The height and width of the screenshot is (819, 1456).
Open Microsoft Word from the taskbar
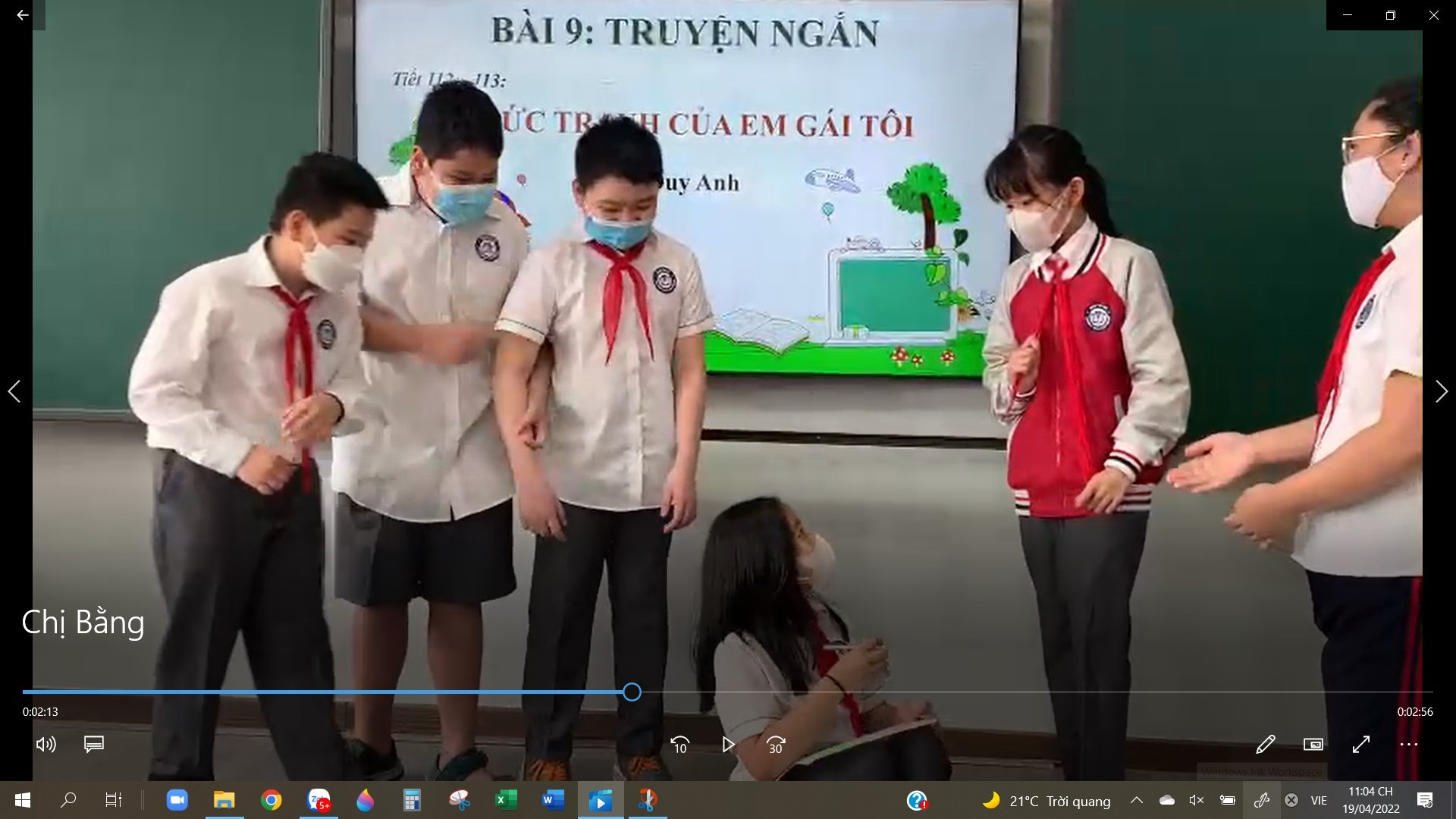[x=553, y=800]
